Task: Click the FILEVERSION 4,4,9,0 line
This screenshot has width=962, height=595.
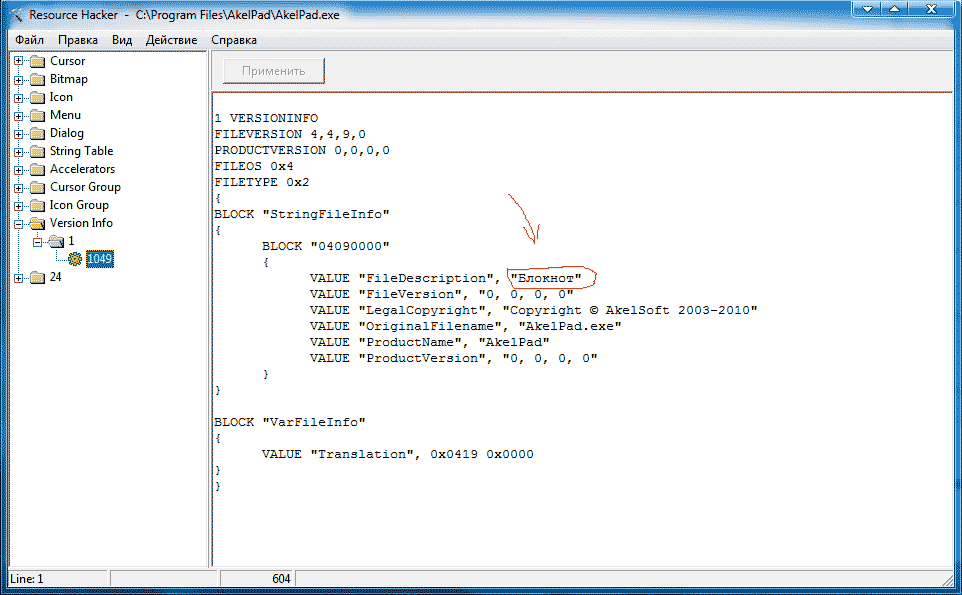Action: (x=290, y=134)
